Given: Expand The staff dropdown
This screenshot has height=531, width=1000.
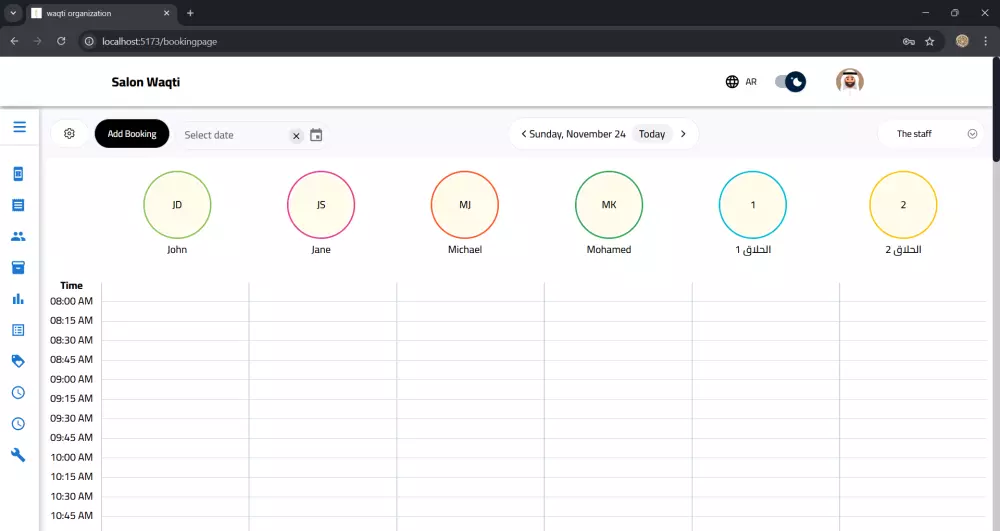Looking at the screenshot, I should click(x=931, y=134).
